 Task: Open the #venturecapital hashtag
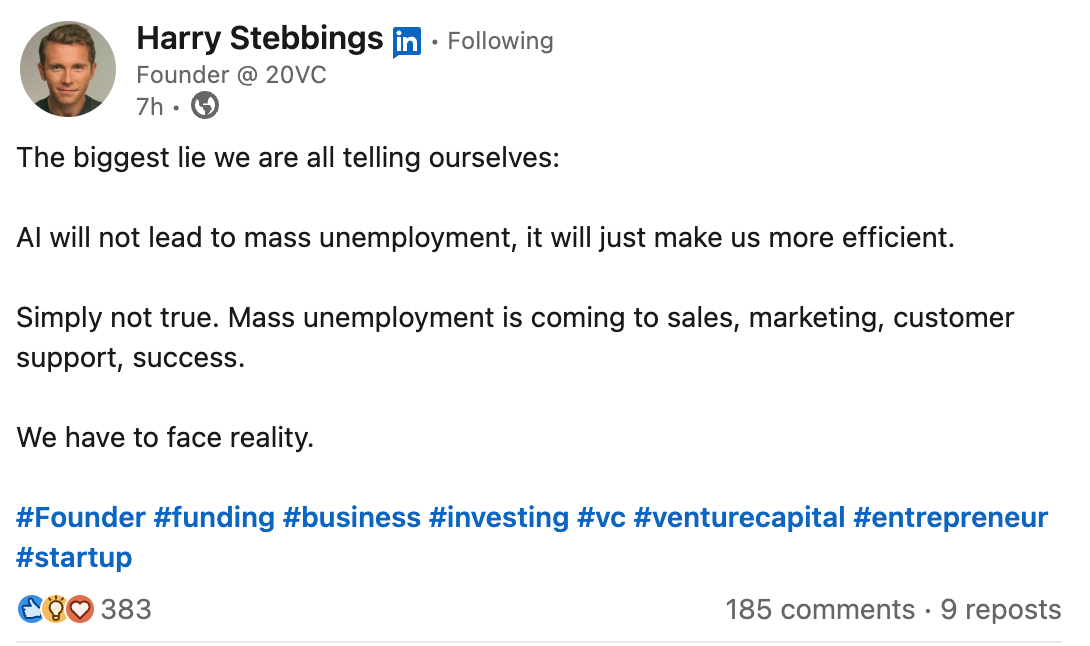740,517
